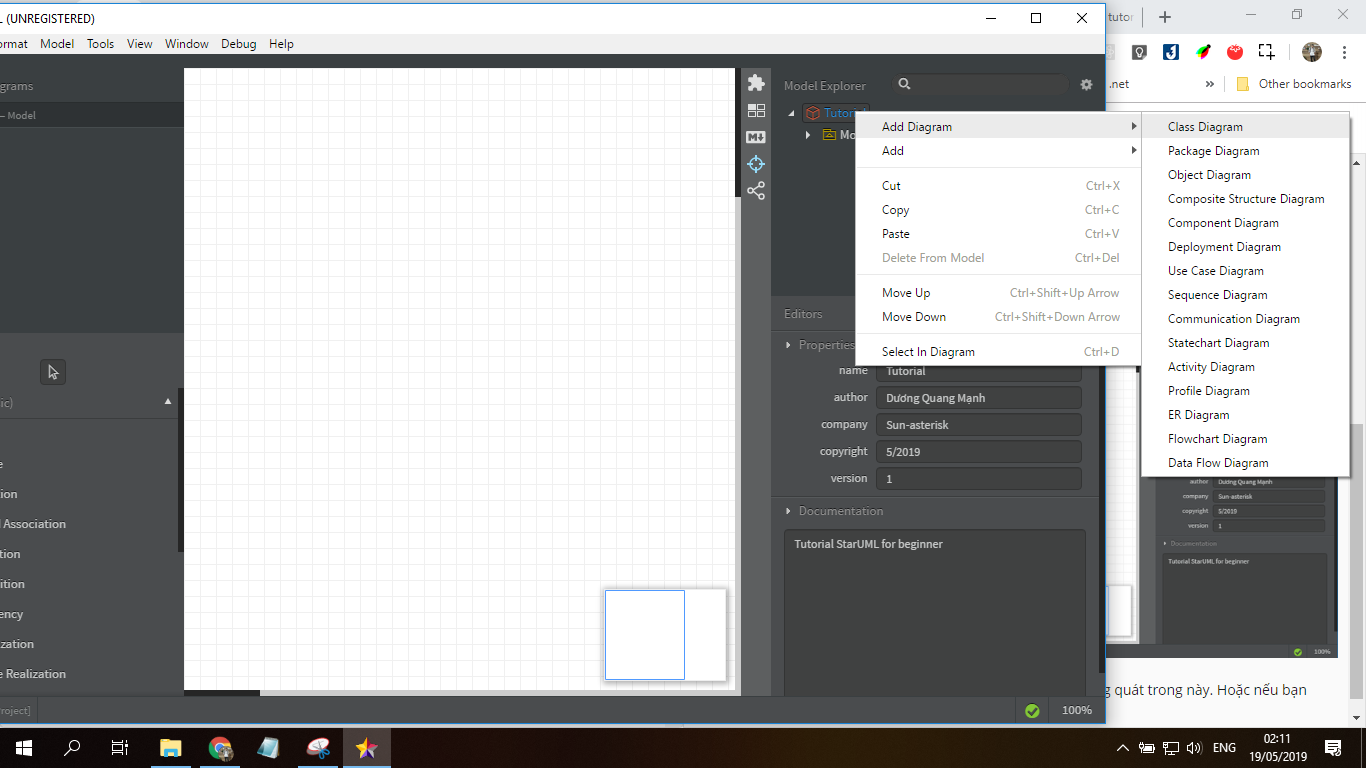This screenshot has width=1366, height=768.
Task: Click the 100% zoom level indicator
Action: (1076, 710)
